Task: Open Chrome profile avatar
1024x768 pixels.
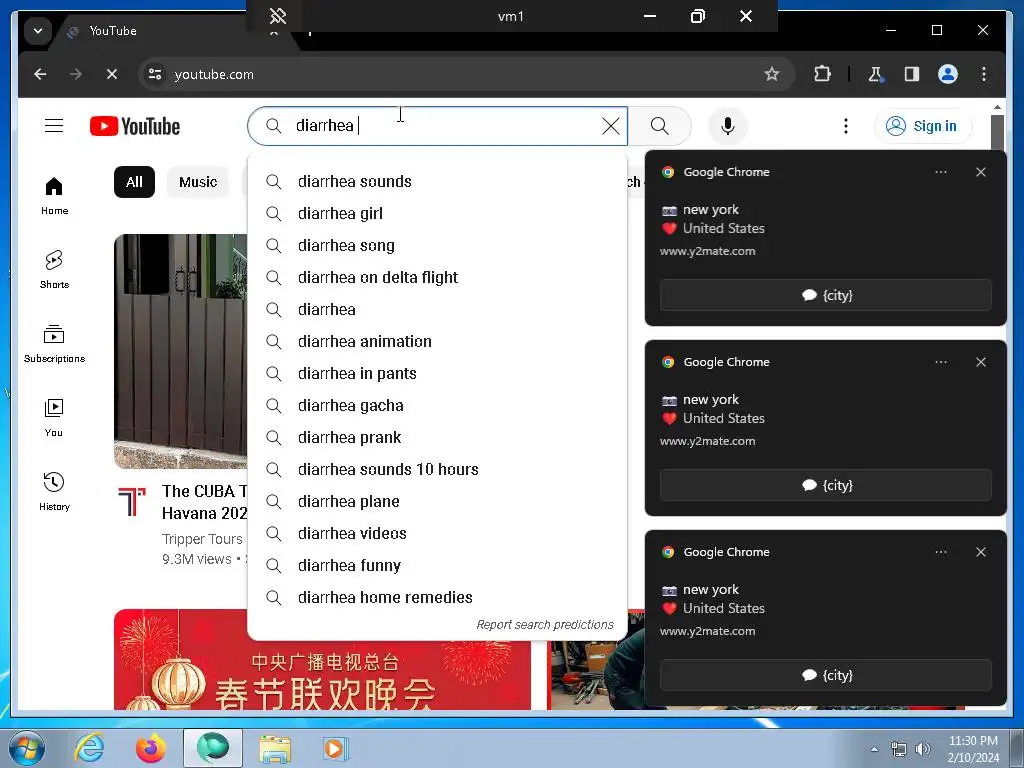Action: pos(948,74)
